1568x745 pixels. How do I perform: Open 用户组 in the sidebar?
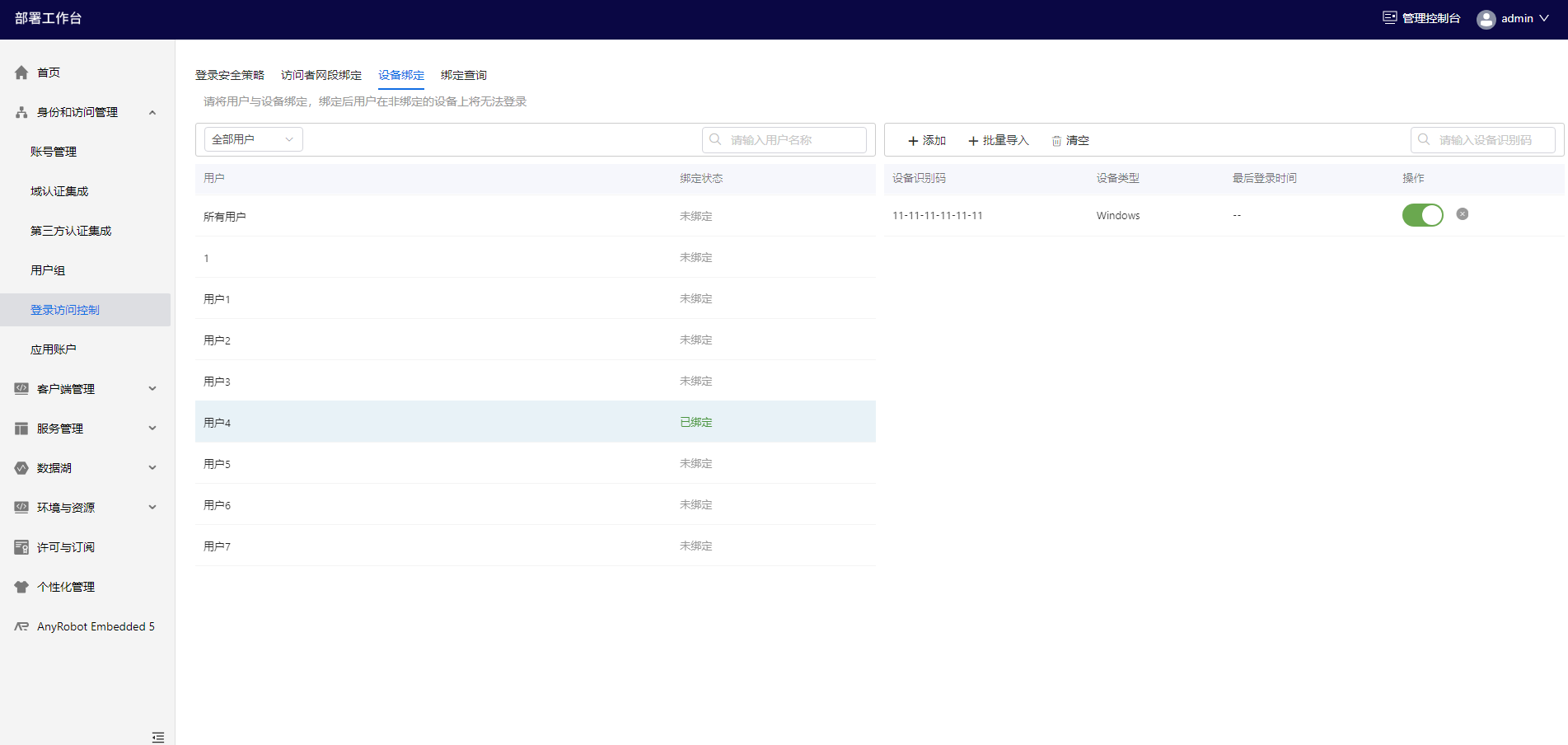pyautogui.click(x=48, y=270)
